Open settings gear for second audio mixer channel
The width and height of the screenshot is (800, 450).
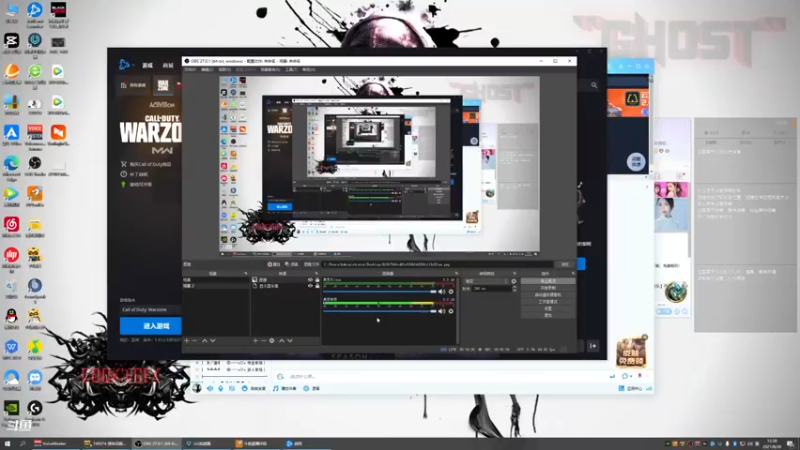tap(451, 311)
